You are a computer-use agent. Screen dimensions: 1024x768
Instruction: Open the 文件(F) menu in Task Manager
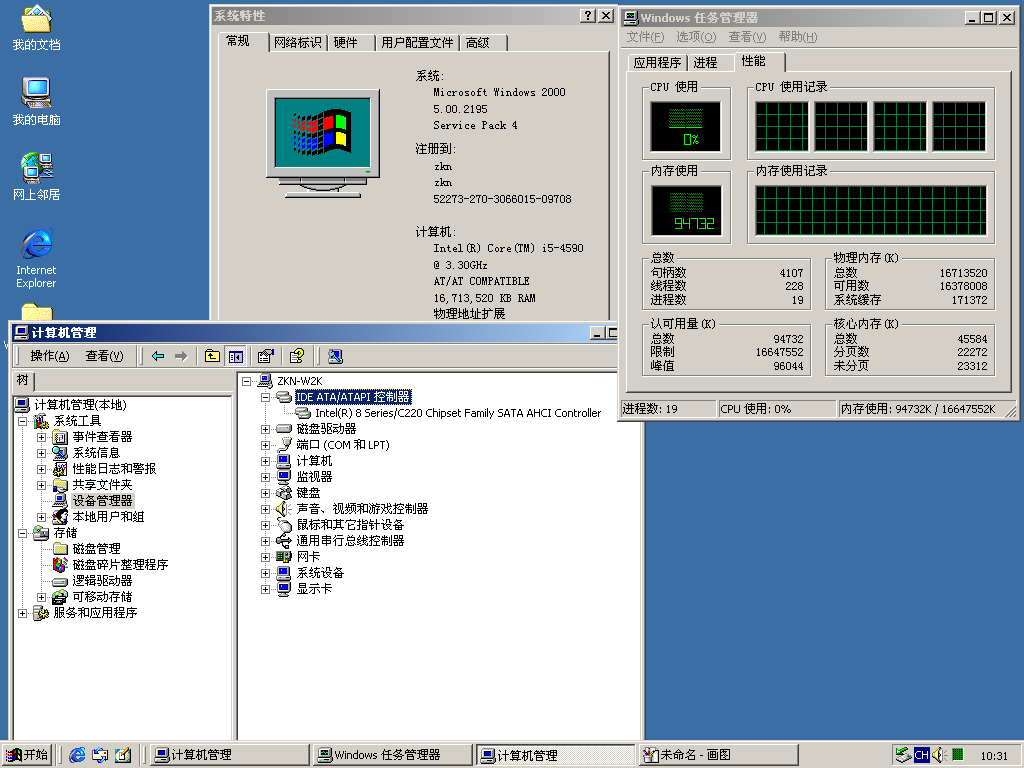[x=645, y=37]
